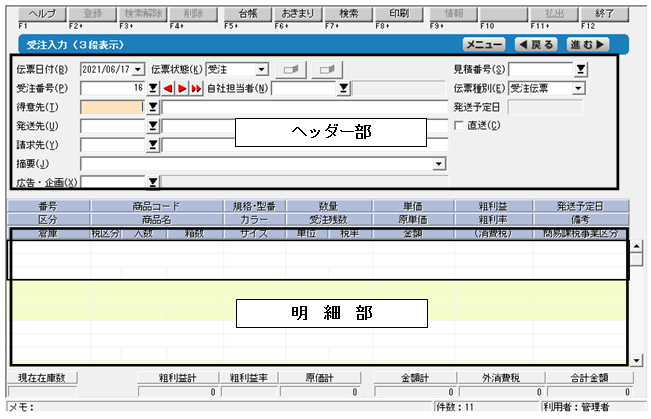Open the メニュー button
Viewport: 651px width, 419px height.
484,44
